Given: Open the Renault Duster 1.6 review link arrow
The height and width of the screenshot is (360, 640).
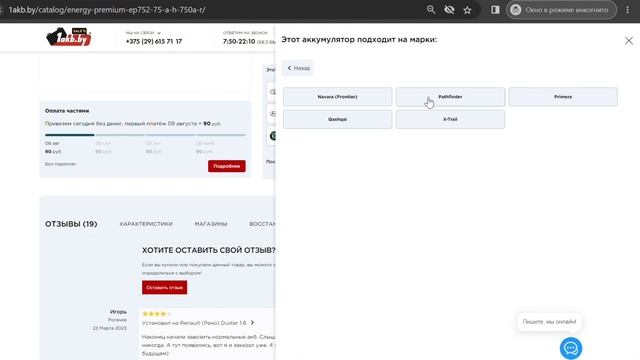Looking at the screenshot, I should point(252,323).
